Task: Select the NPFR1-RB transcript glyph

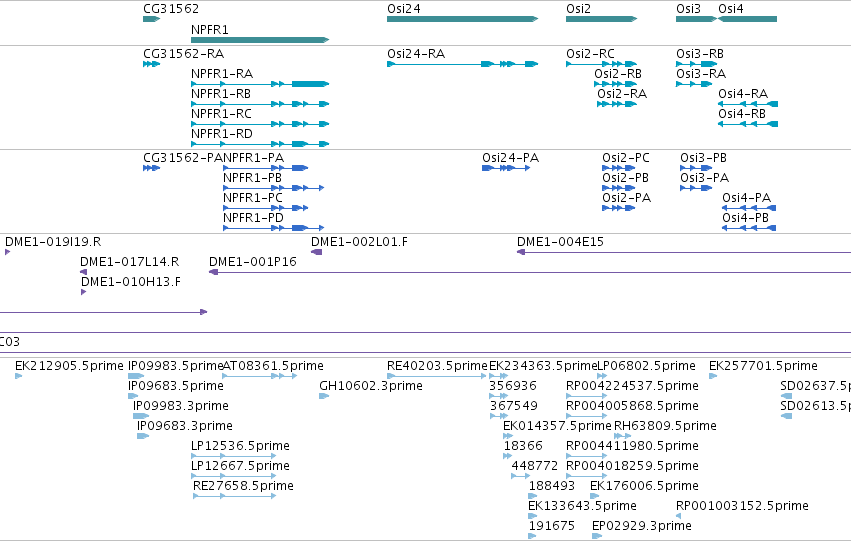Action: [260, 104]
